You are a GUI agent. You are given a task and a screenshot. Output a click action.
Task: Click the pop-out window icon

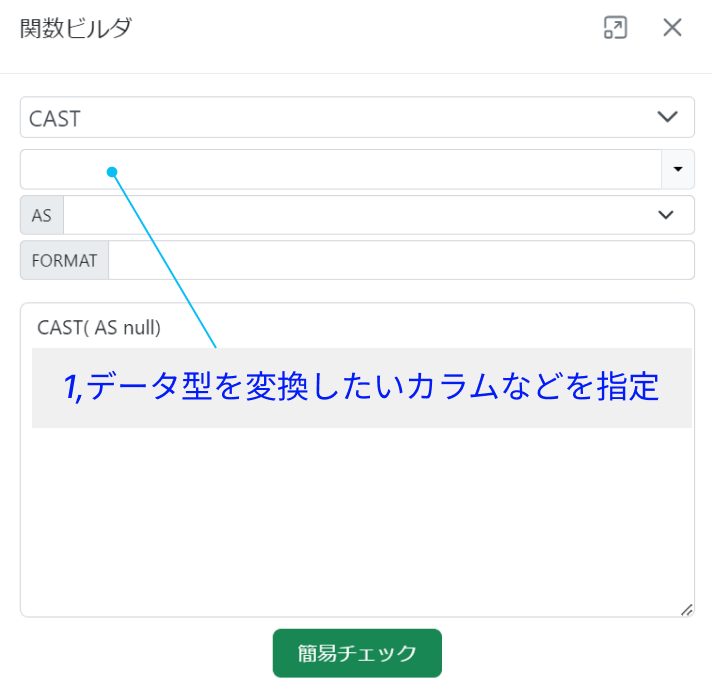click(615, 28)
